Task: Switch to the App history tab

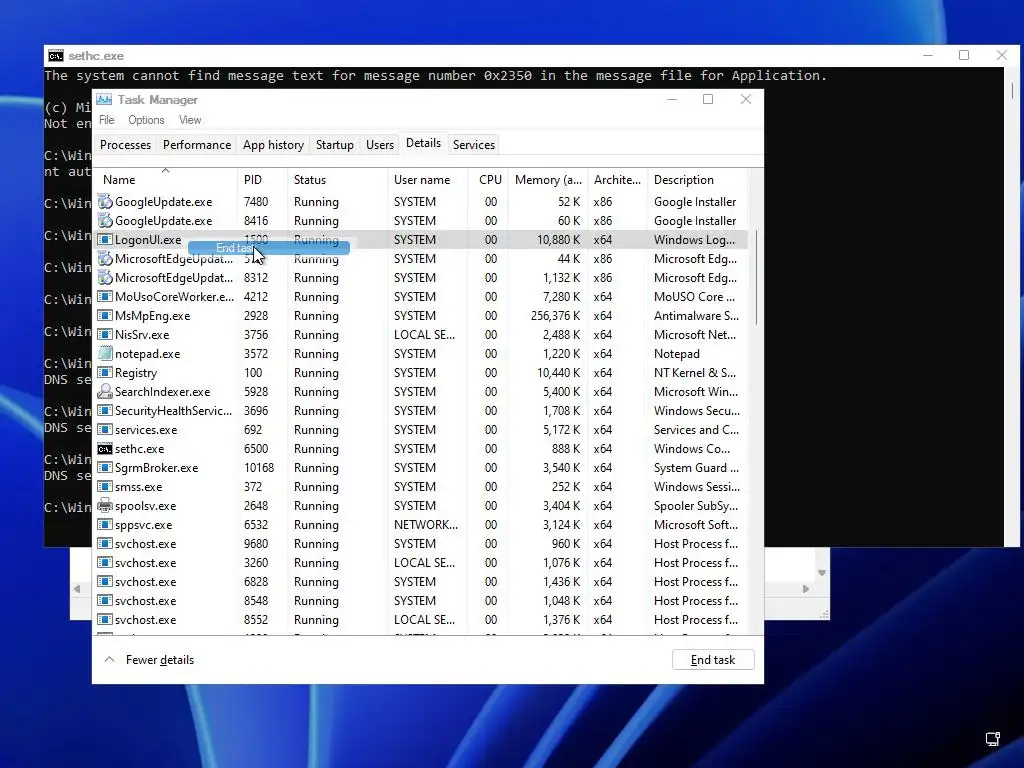Action: click(274, 145)
